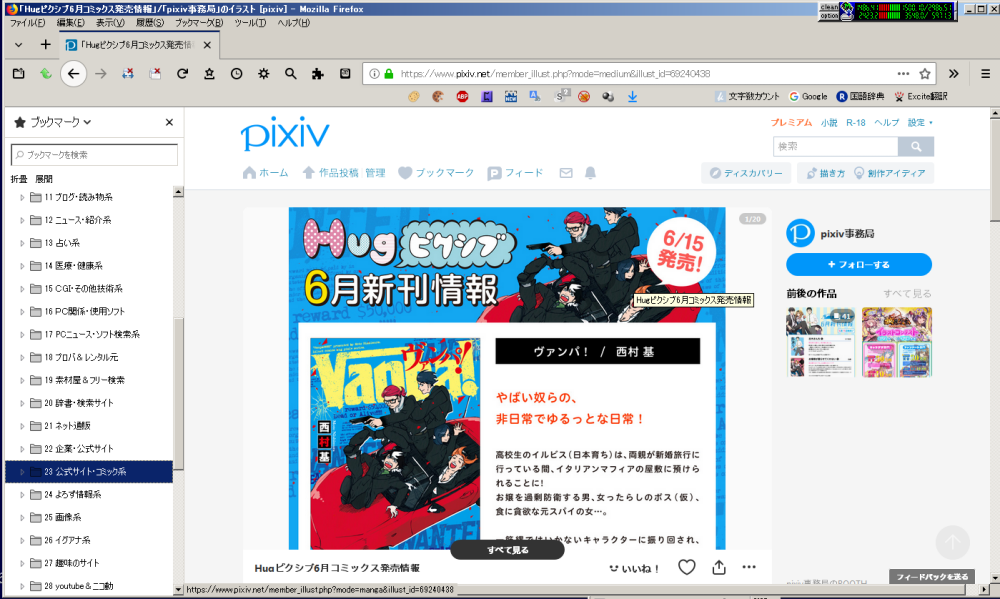
Task: Open the tab list dropdown chevron
Action: [18, 45]
